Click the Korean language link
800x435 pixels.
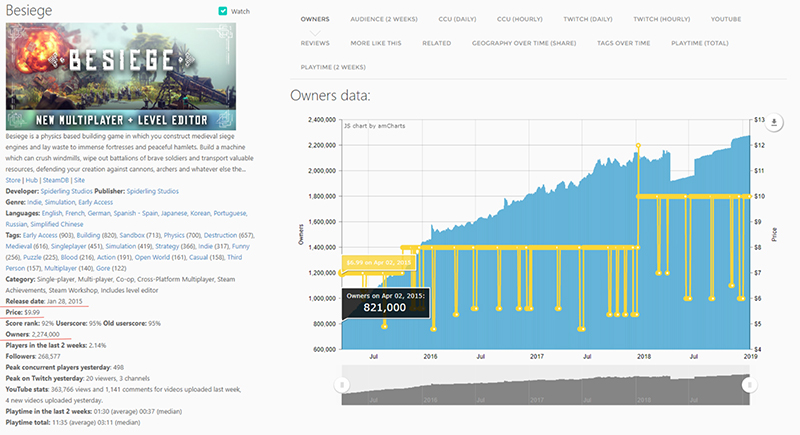(201, 213)
